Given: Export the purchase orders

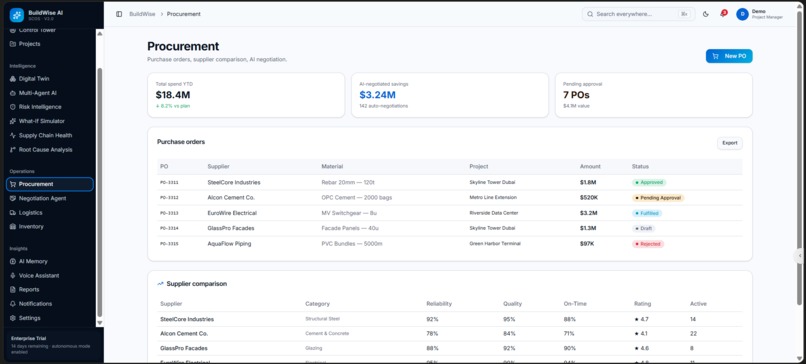Looking at the screenshot, I should pyautogui.click(x=729, y=143).
